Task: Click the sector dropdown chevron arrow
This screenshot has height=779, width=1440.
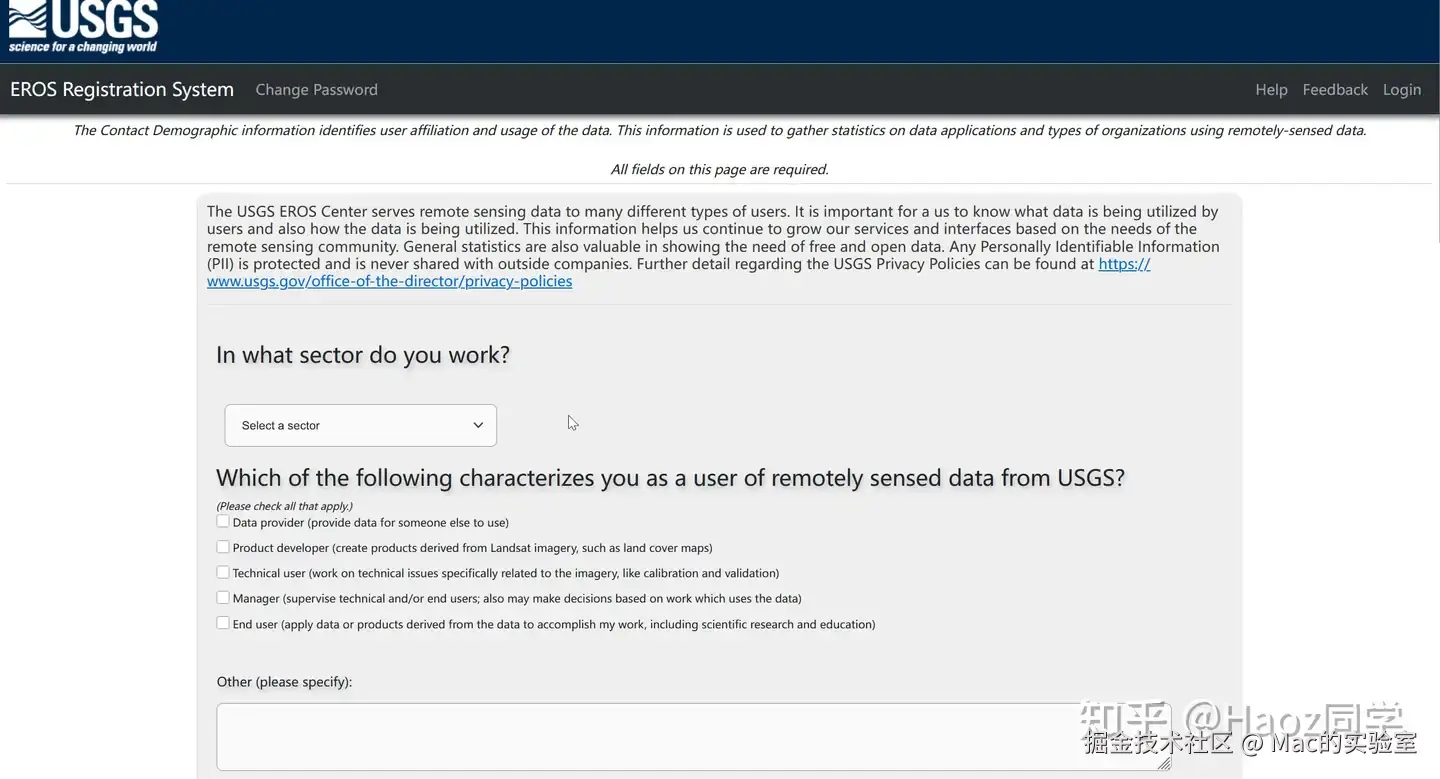Action: pyautogui.click(x=478, y=425)
